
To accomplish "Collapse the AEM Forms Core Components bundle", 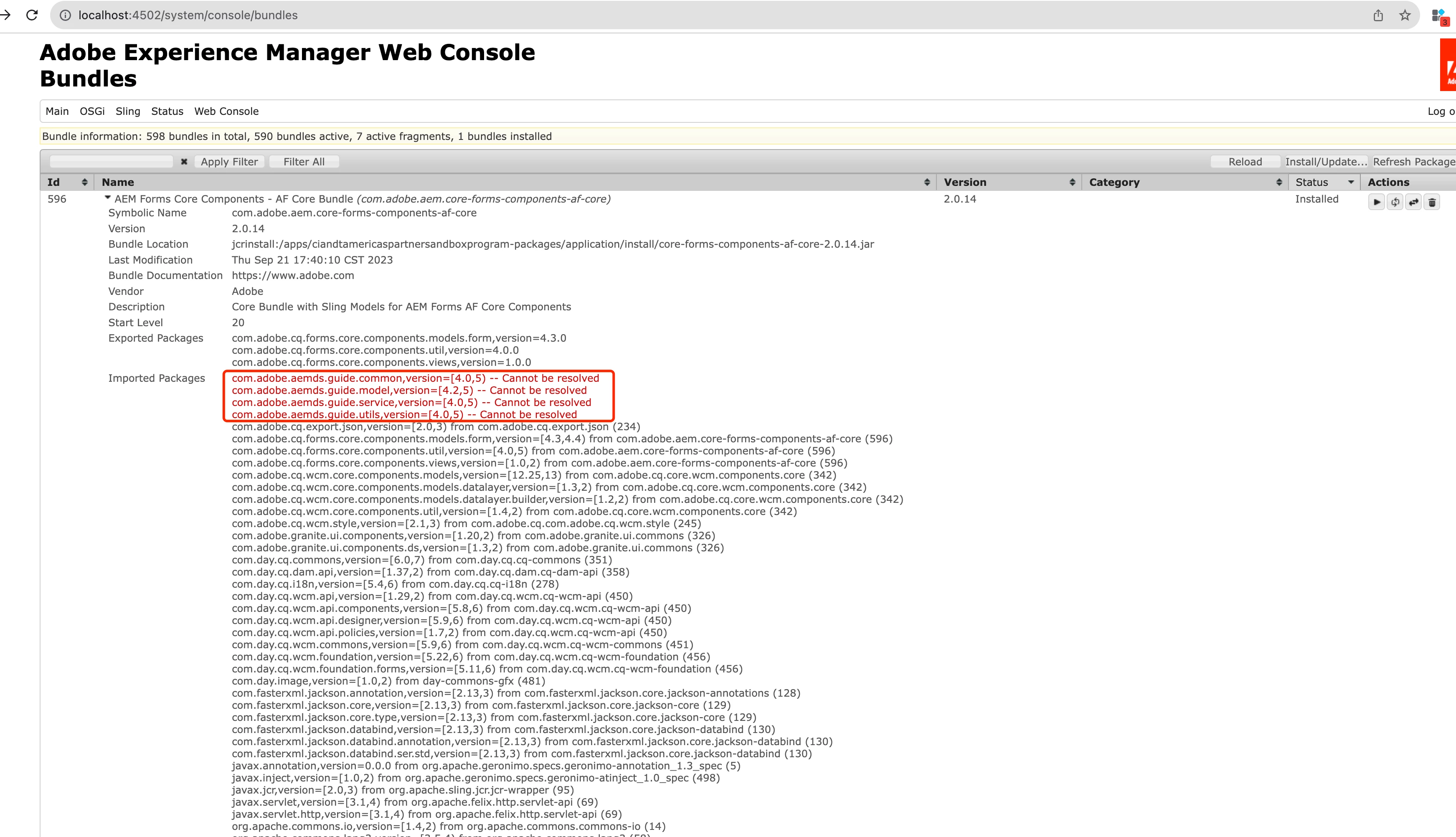I will (x=107, y=198).
